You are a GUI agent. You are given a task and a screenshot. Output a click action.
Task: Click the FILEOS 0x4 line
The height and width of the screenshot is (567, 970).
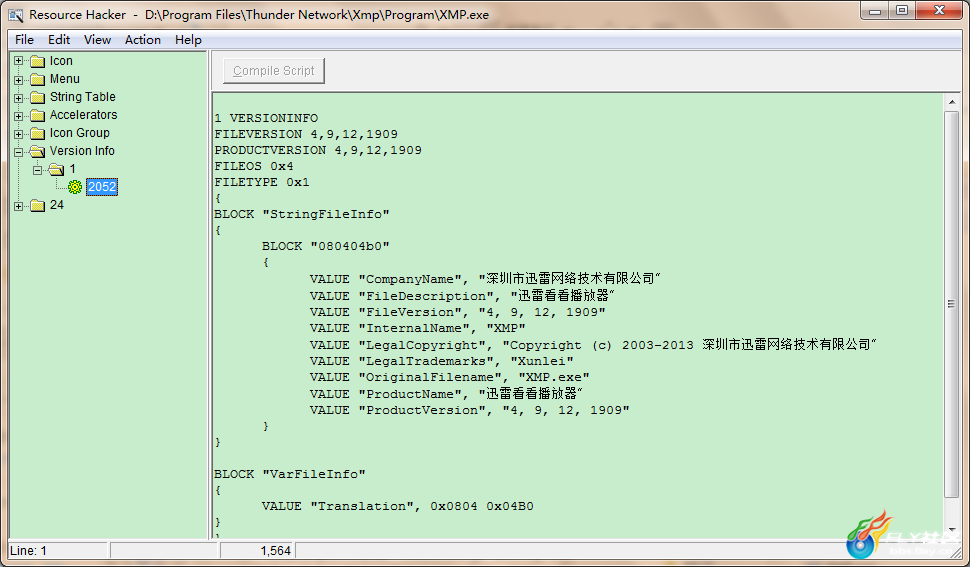click(x=254, y=166)
